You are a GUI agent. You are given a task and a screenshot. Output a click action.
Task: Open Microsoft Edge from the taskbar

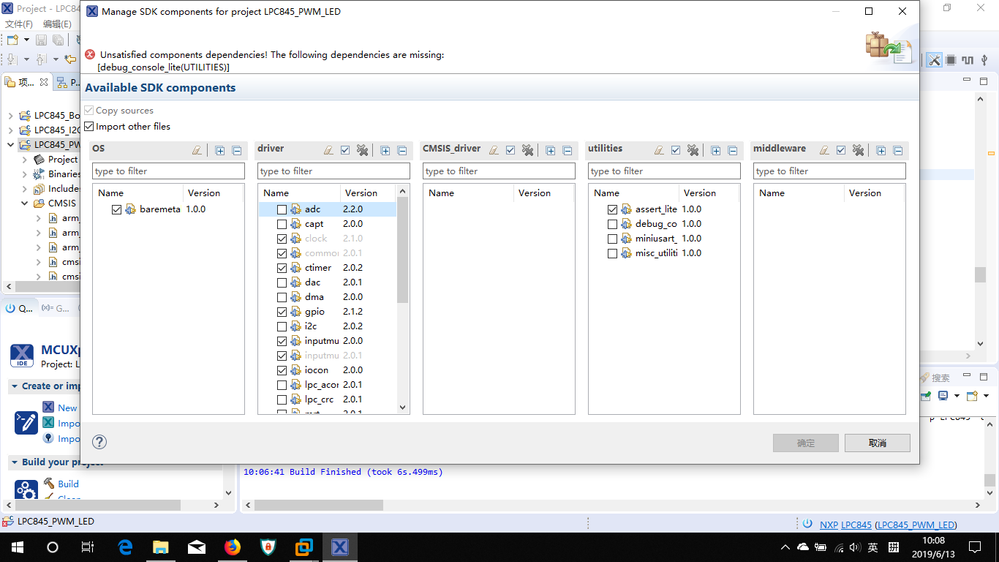(x=125, y=547)
